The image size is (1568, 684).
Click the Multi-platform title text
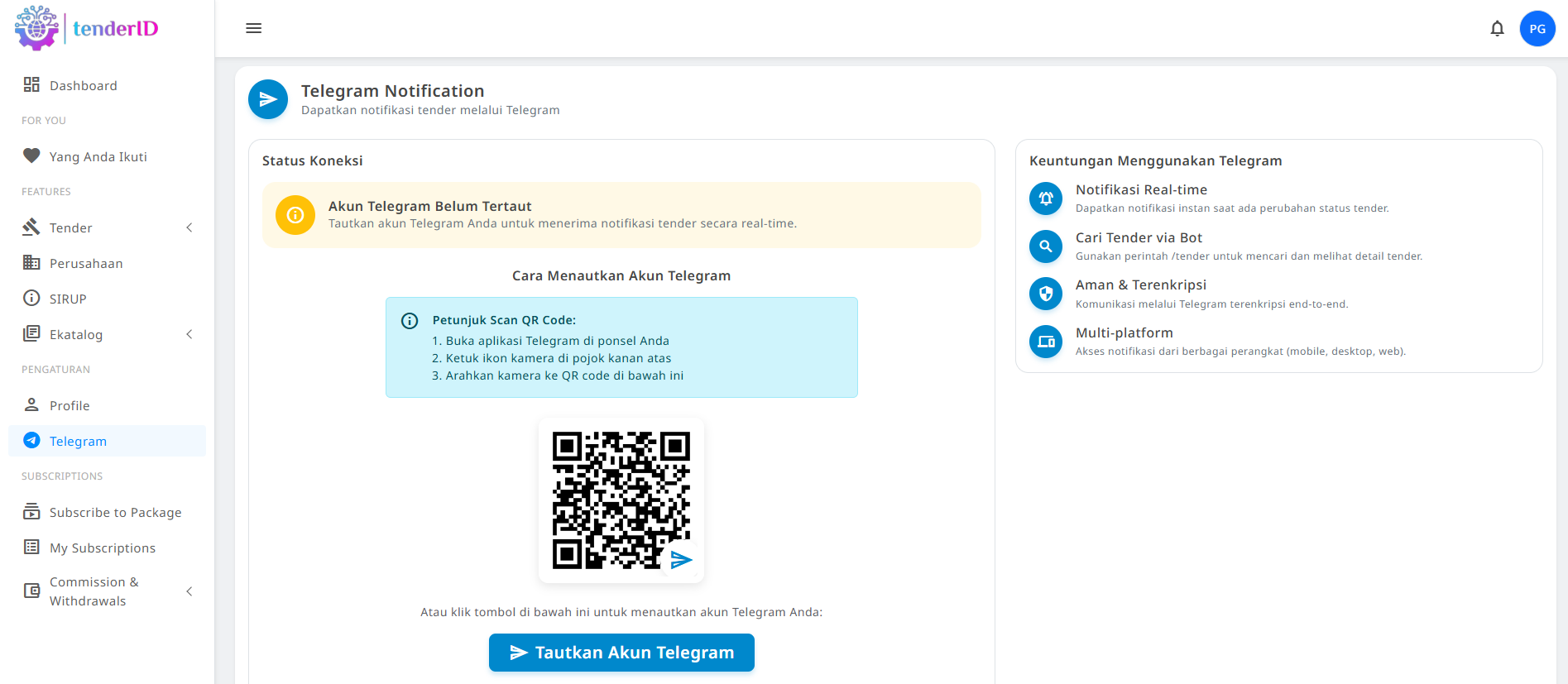(1124, 332)
